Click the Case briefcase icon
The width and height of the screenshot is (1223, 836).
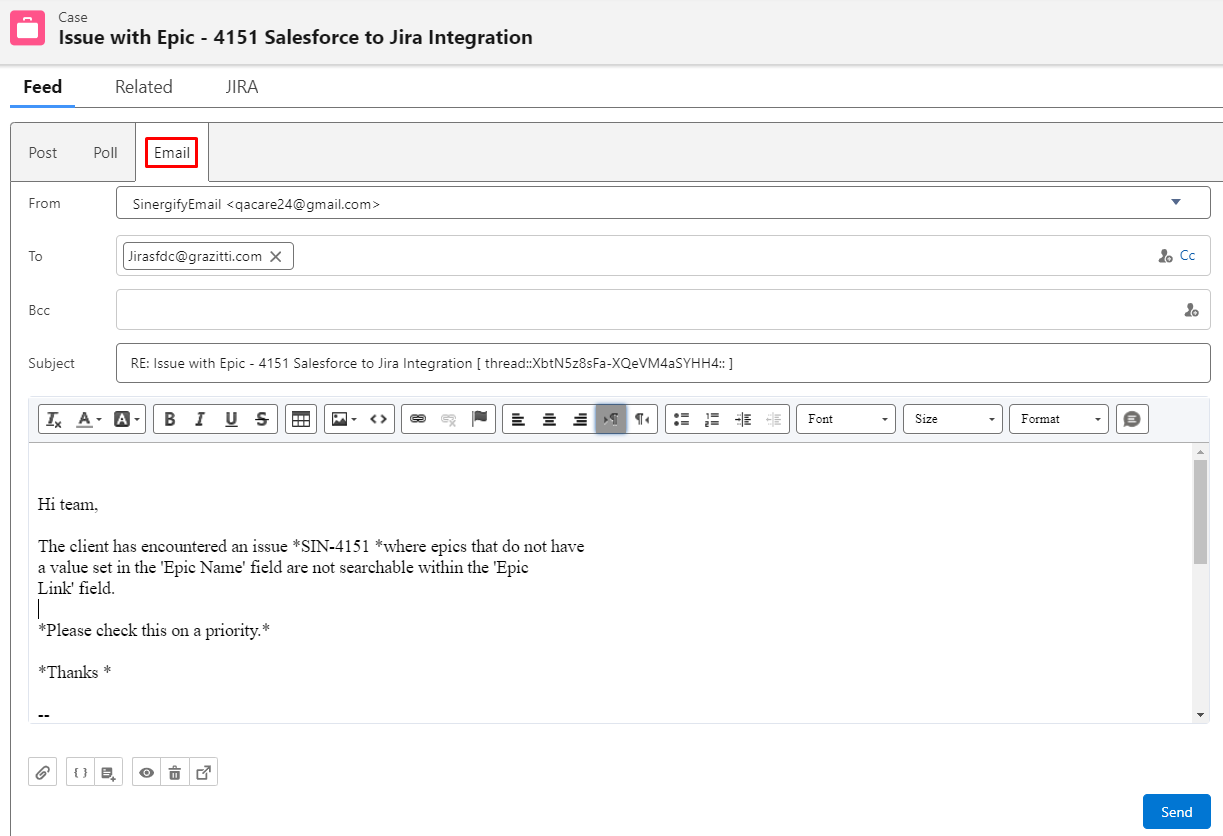tap(28, 28)
